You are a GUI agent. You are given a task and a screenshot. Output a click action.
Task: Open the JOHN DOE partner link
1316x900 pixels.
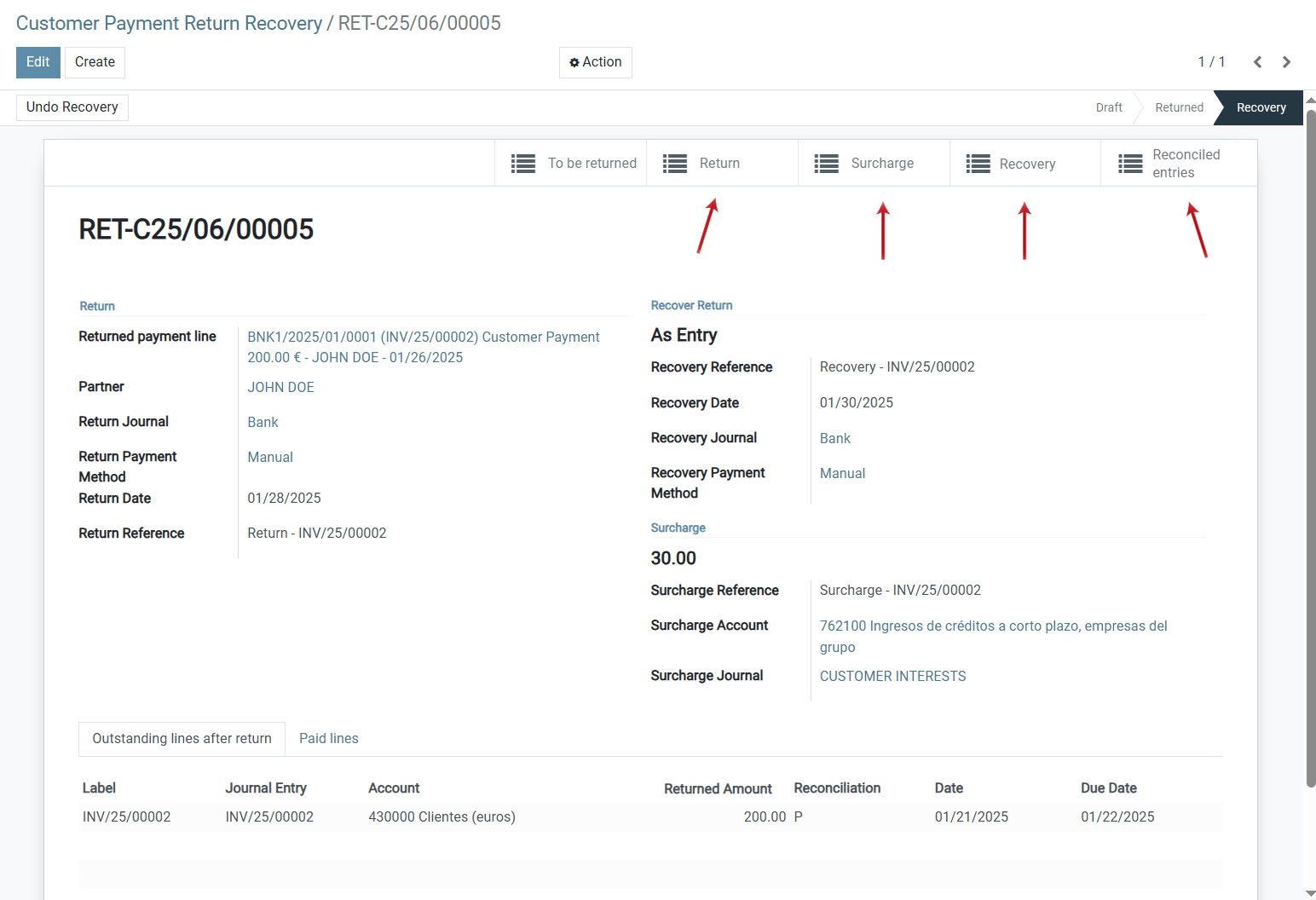280,387
